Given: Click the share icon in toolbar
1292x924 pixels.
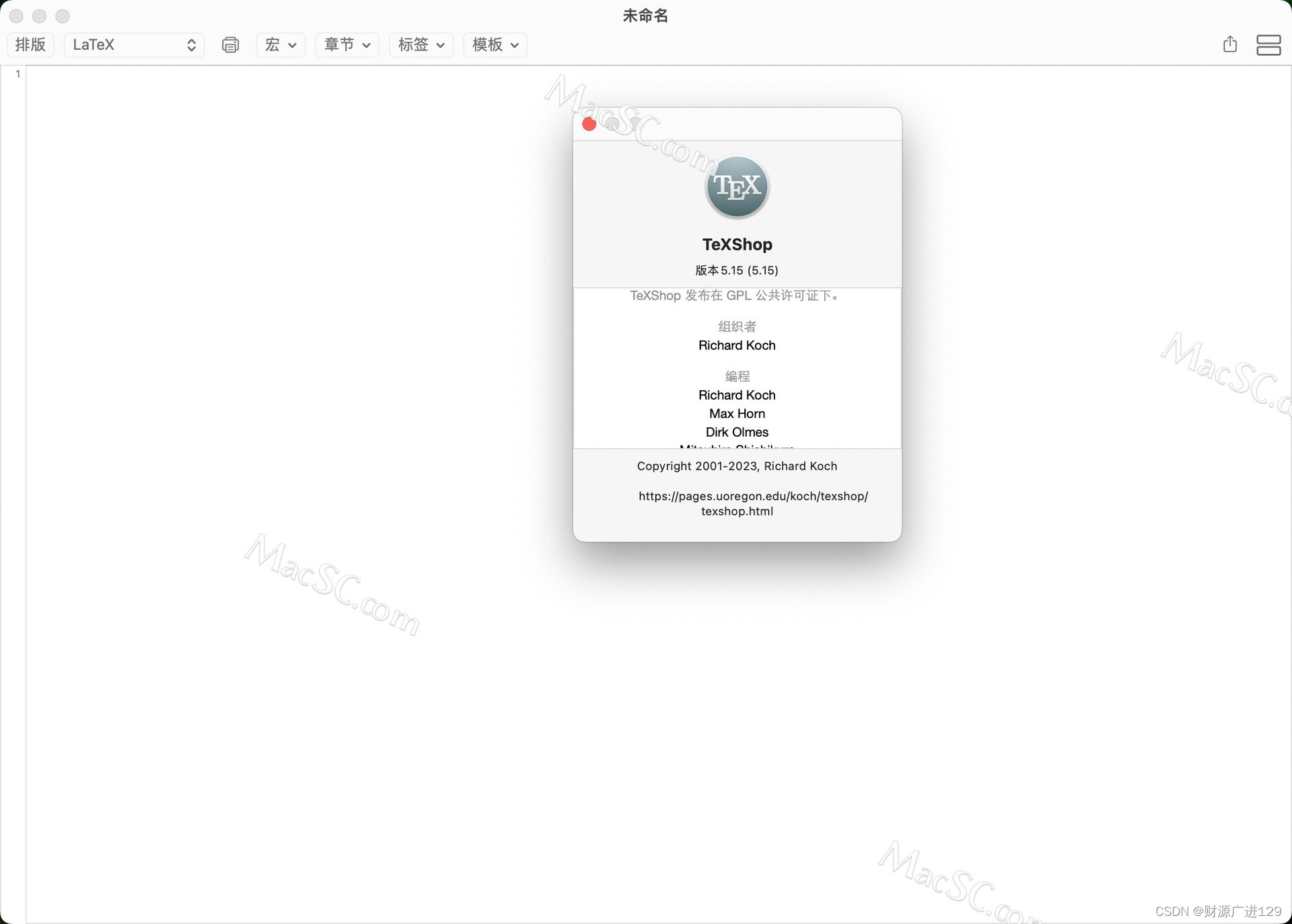Looking at the screenshot, I should (1229, 44).
